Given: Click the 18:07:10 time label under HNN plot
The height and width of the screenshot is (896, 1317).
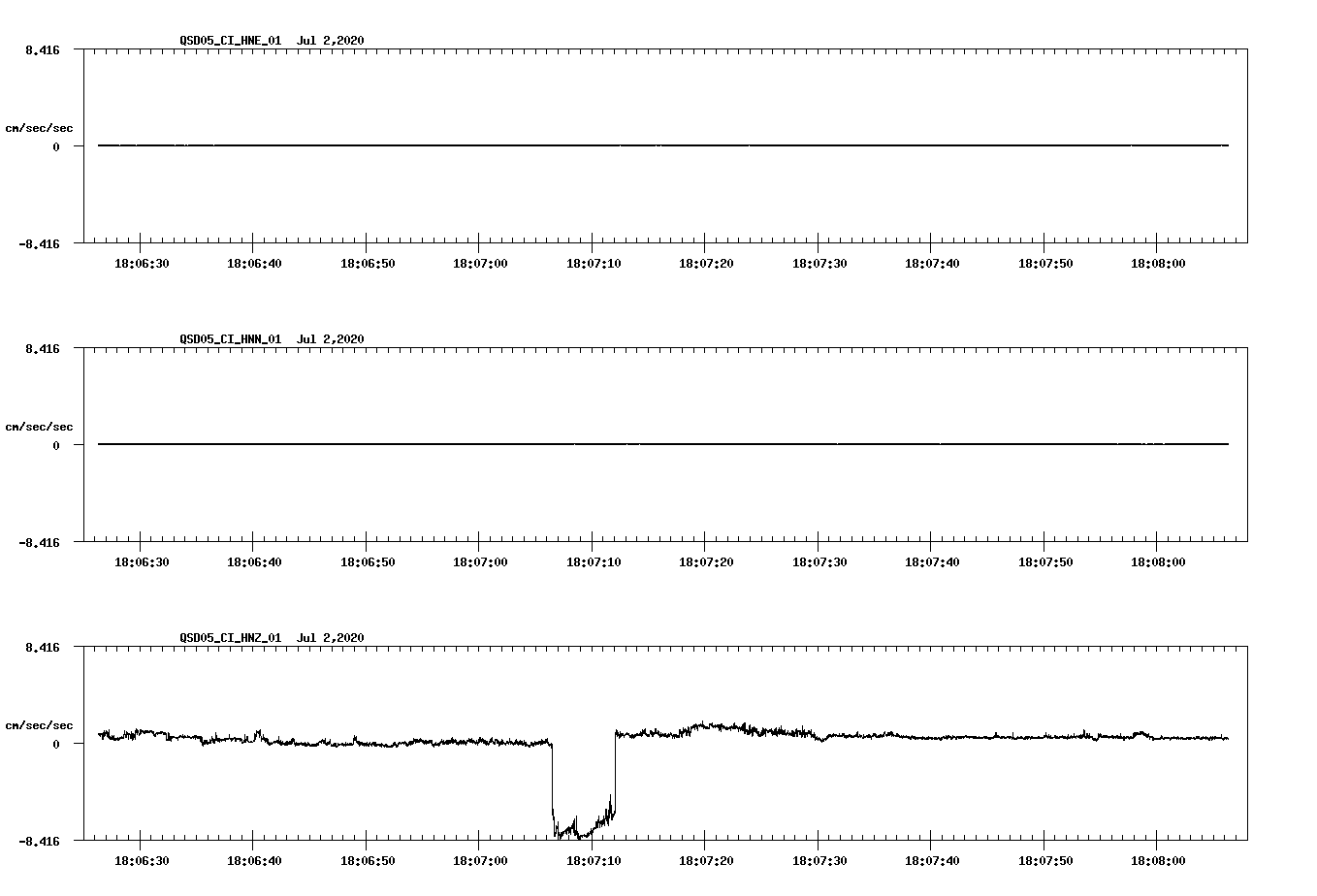Looking at the screenshot, I should click(x=594, y=562).
